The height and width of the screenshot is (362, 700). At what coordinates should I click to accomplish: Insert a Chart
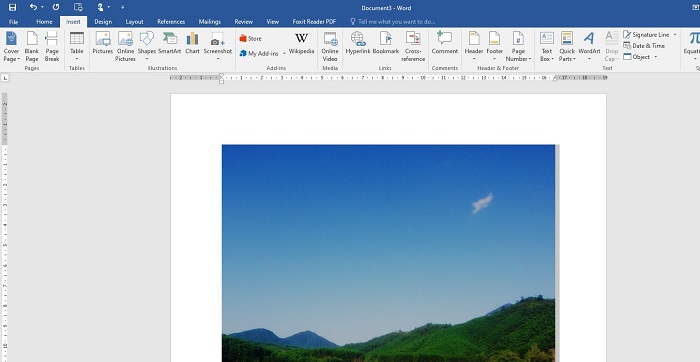pos(192,43)
